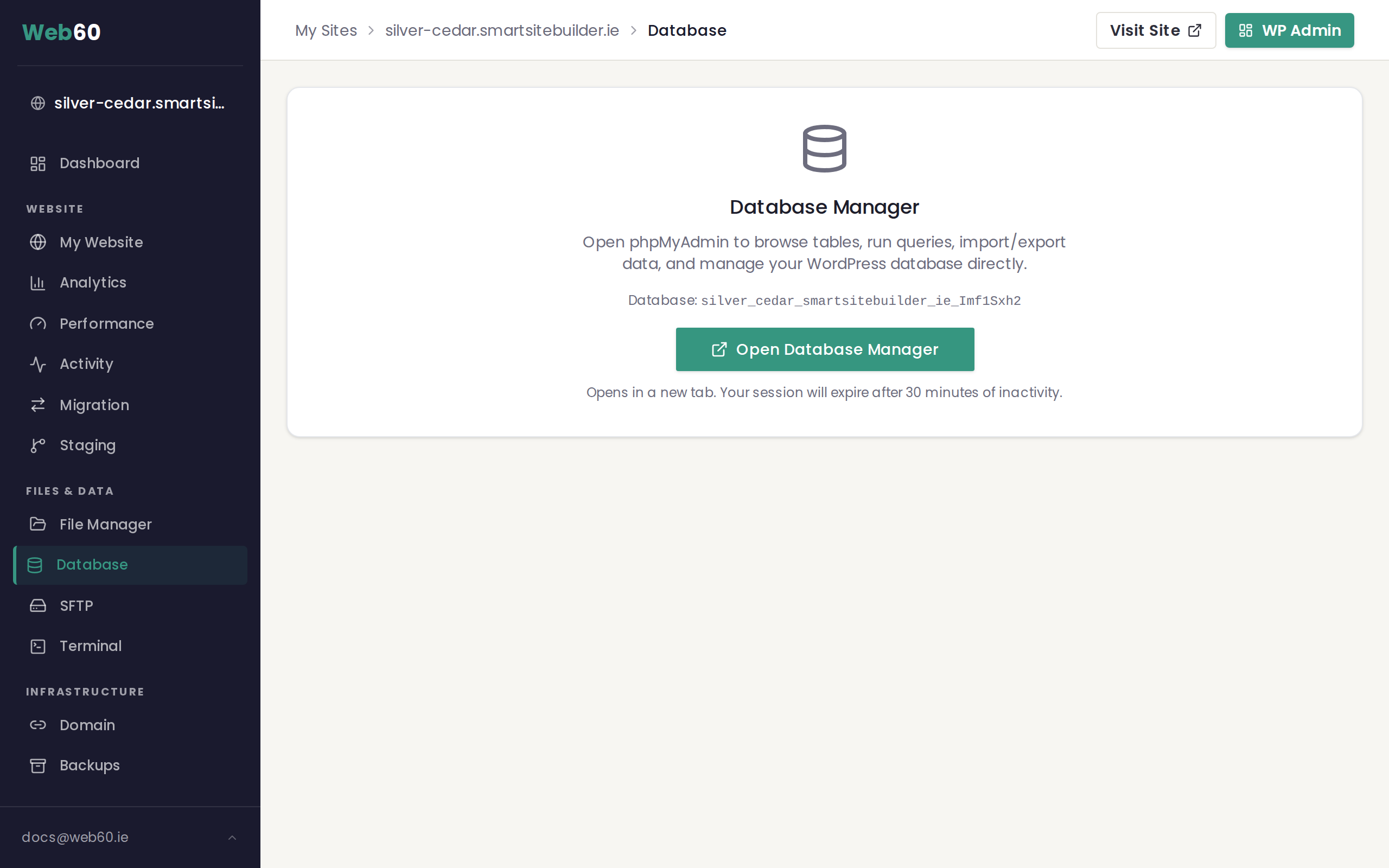Click the Open Database Manager button

pos(824,349)
